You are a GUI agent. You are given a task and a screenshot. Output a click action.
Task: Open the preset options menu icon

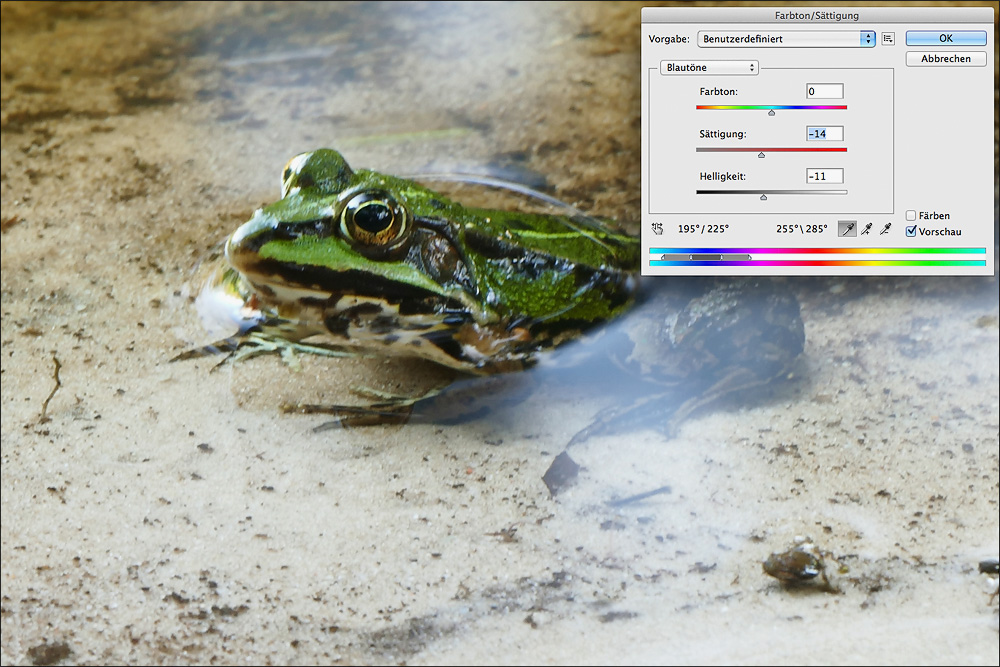(x=888, y=39)
